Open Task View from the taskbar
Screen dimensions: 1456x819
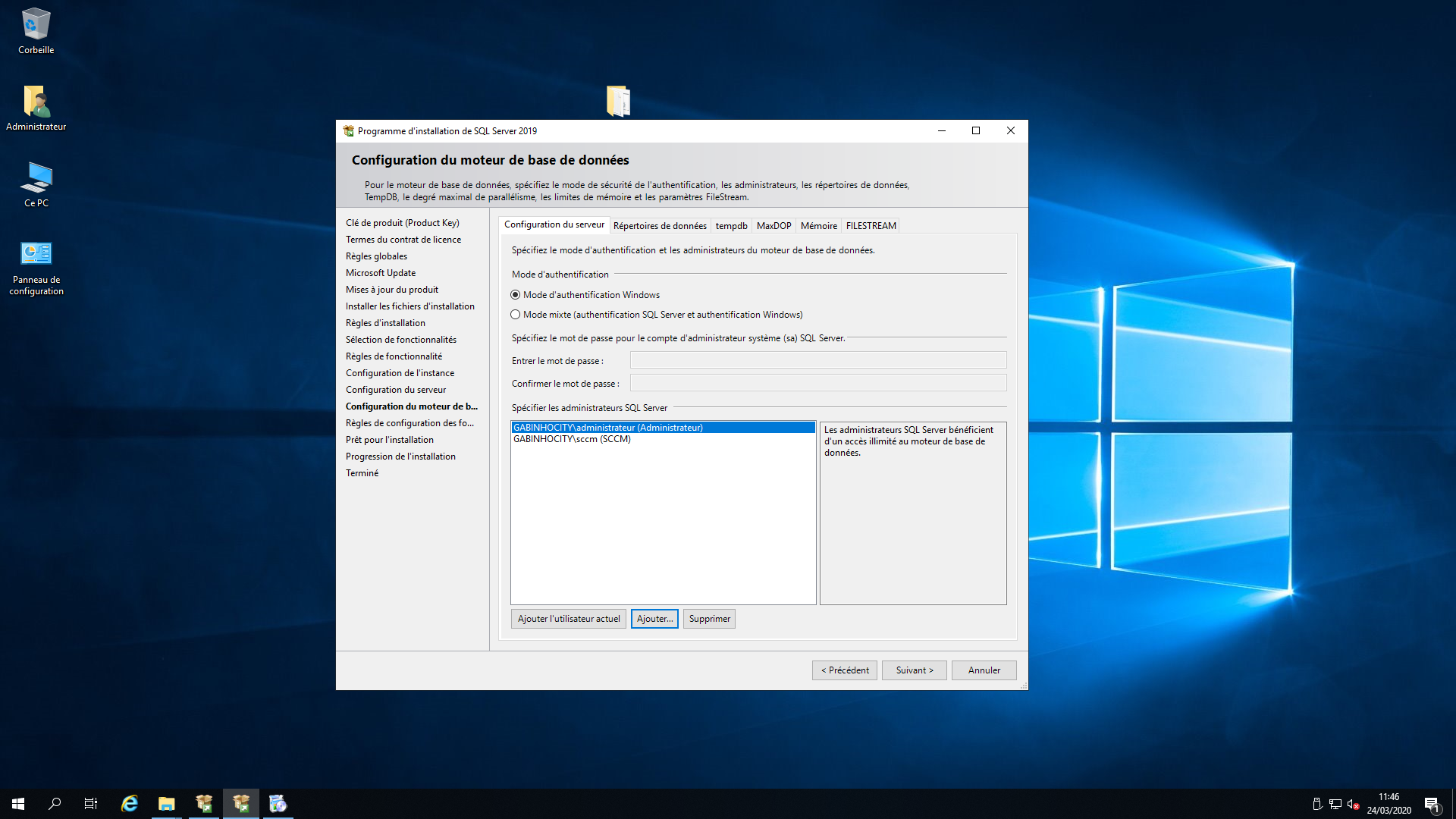pos(91,804)
